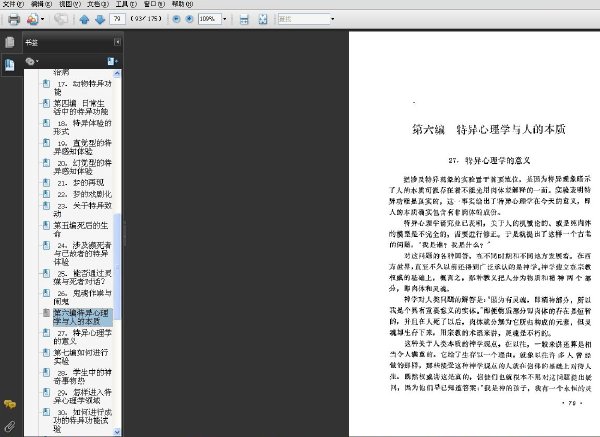Viewport: 600px width, 437px height.
Task: Click the bookmarks panel scrollbar thumb
Action: coord(117,266)
